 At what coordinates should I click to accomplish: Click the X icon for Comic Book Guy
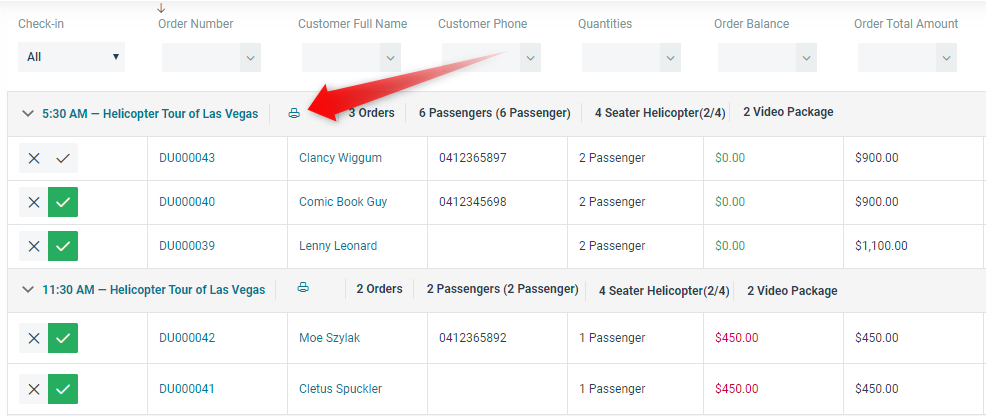(34, 202)
